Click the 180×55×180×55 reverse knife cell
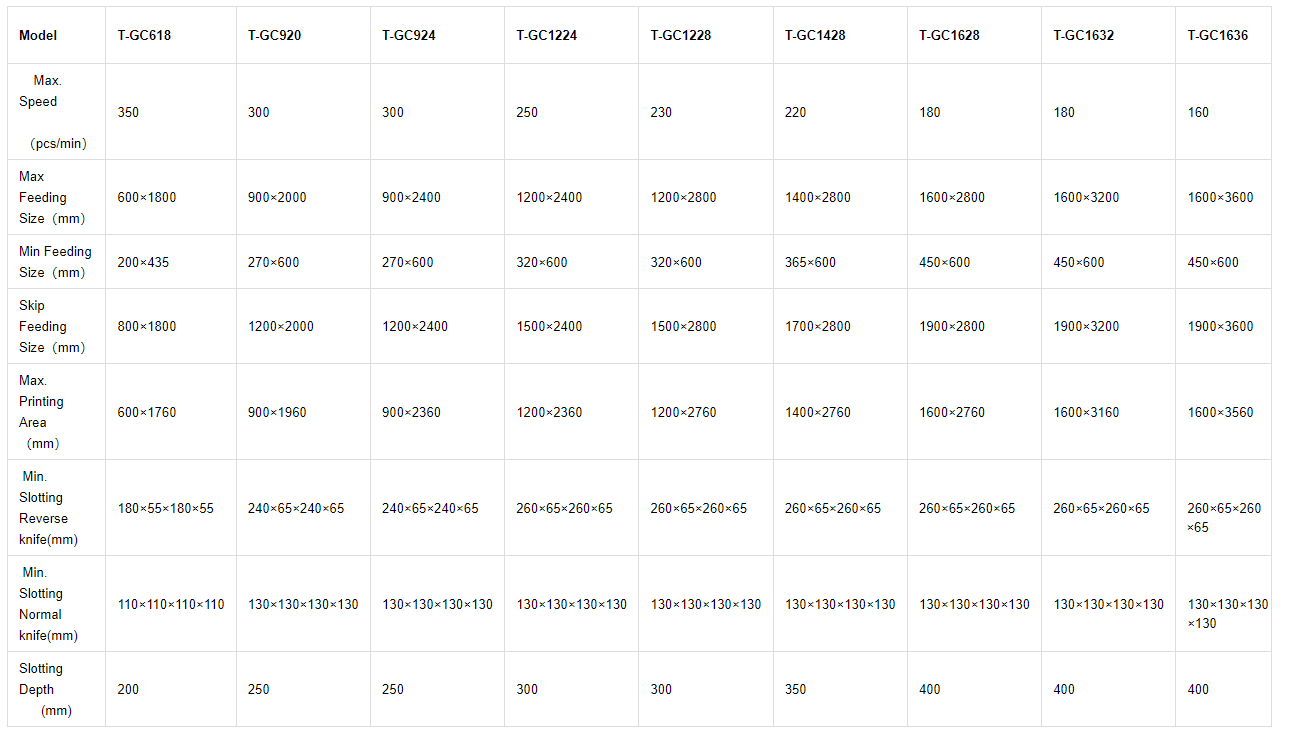 coord(165,508)
